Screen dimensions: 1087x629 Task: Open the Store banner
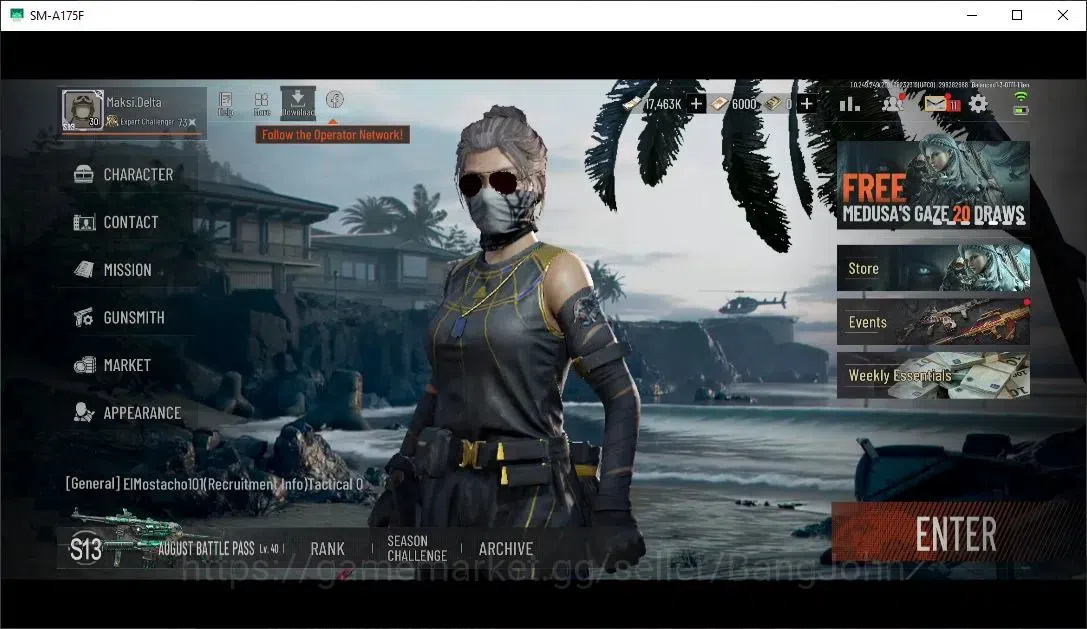pyautogui.click(x=933, y=268)
